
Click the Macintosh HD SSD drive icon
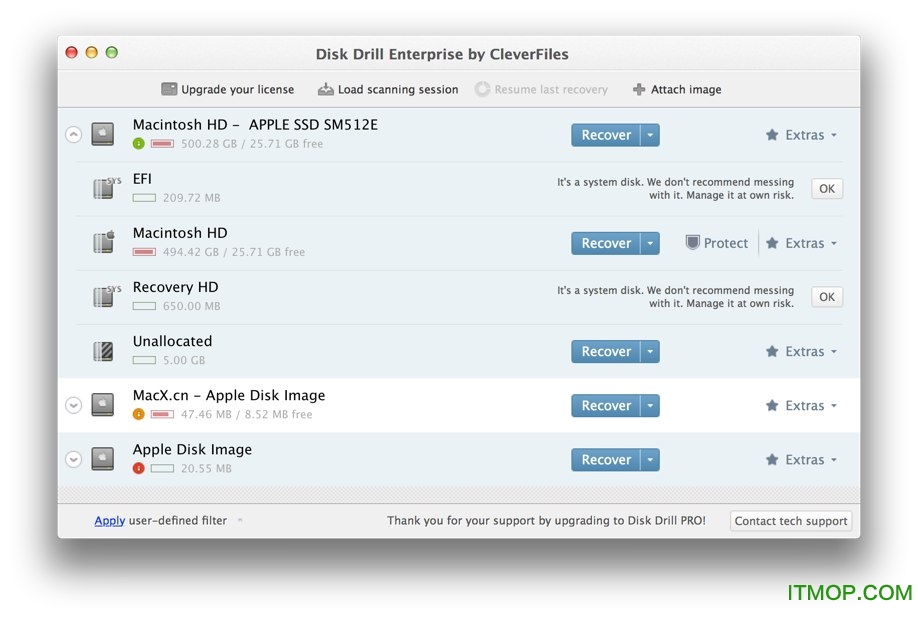click(102, 134)
